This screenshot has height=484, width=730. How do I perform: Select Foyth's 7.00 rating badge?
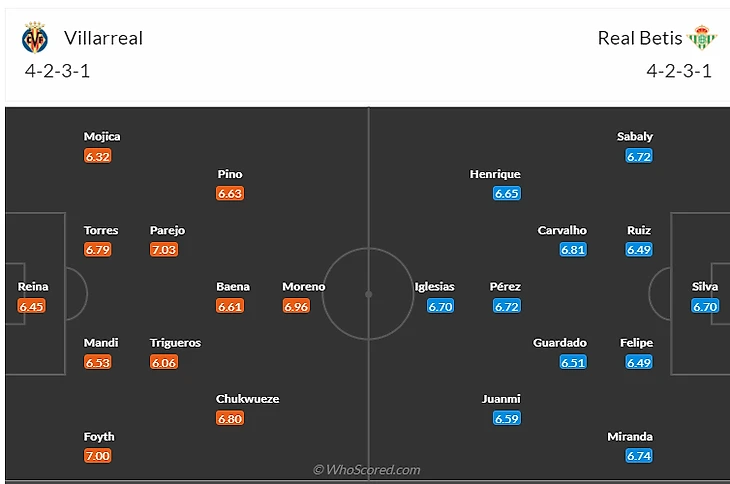pyautogui.click(x=97, y=456)
